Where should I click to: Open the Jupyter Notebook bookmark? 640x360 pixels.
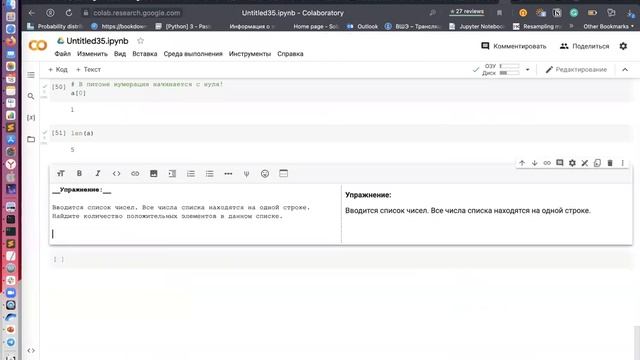pyautogui.click(x=477, y=27)
